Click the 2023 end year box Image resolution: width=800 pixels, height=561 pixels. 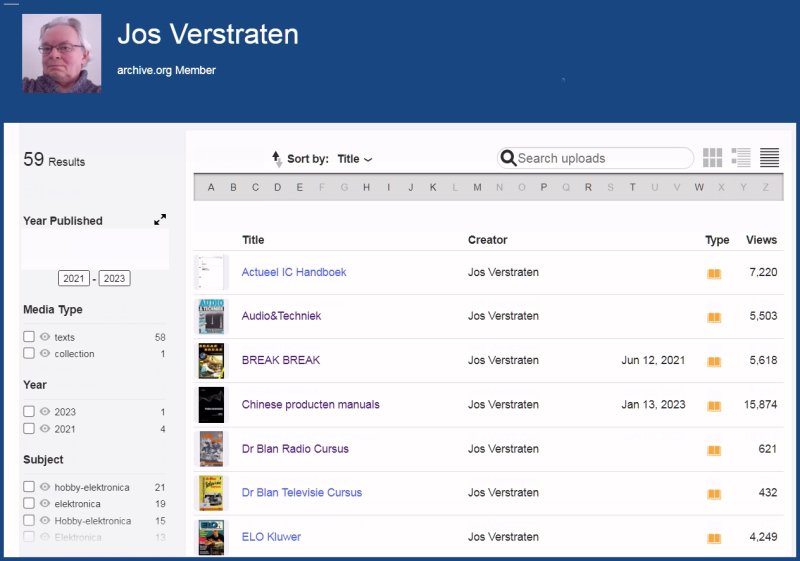click(114, 278)
